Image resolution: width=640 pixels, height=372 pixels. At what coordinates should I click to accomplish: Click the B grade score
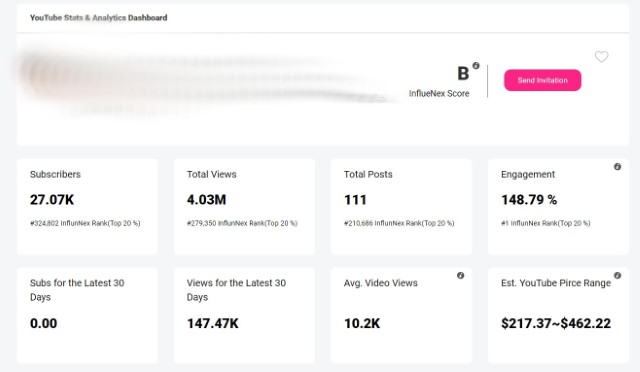[x=463, y=74]
